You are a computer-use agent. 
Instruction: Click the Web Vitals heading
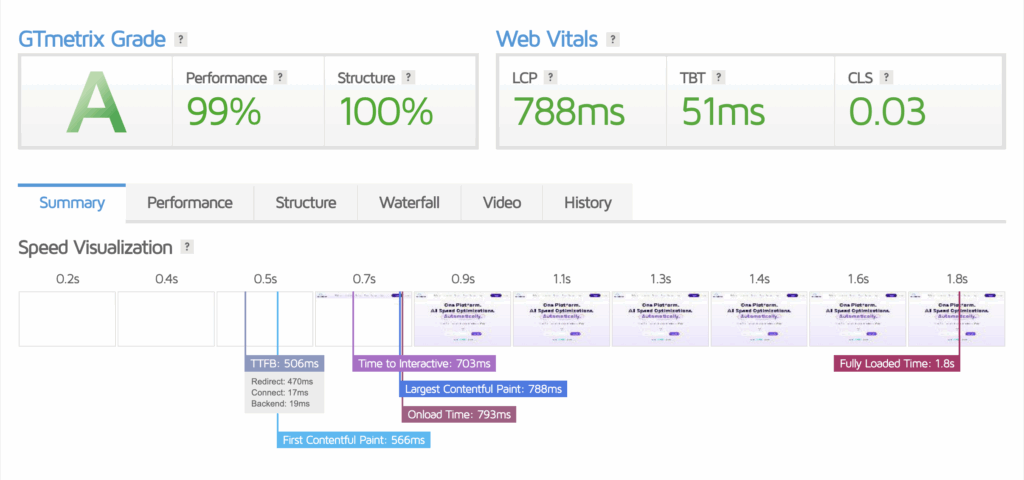[x=547, y=39]
